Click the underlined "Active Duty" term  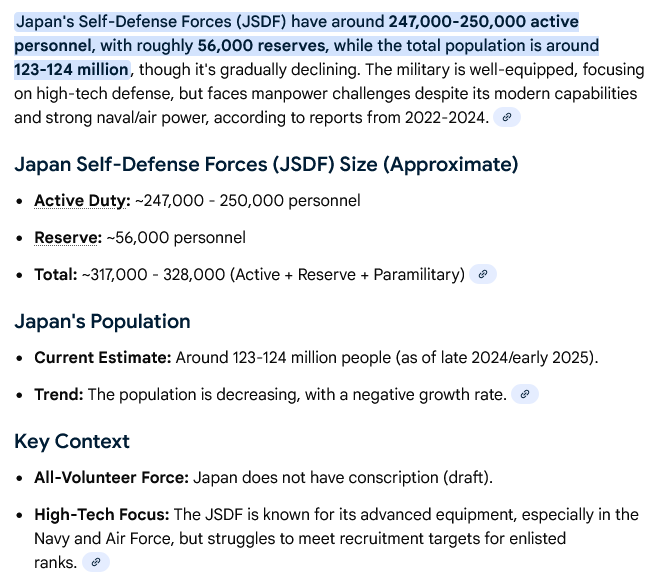pyautogui.click(x=82, y=200)
